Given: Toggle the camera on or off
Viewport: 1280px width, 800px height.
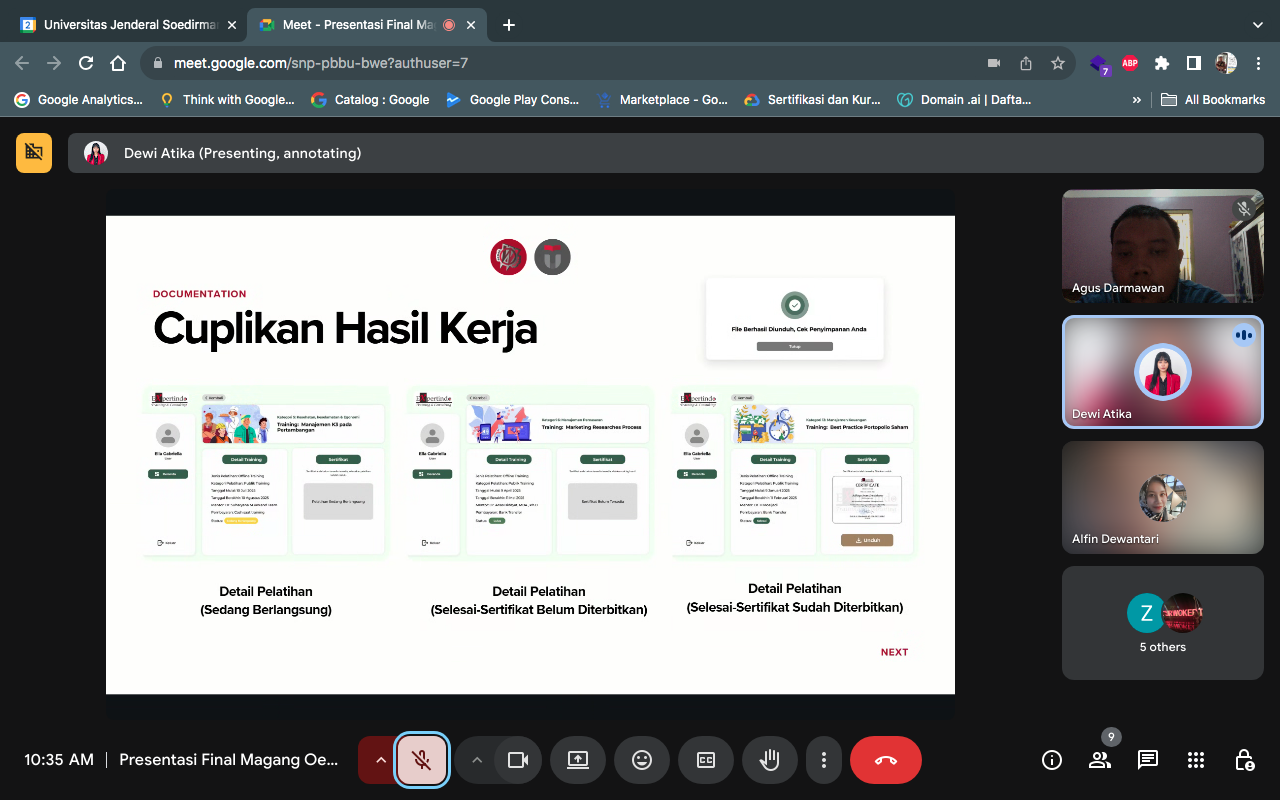Looking at the screenshot, I should tap(517, 760).
